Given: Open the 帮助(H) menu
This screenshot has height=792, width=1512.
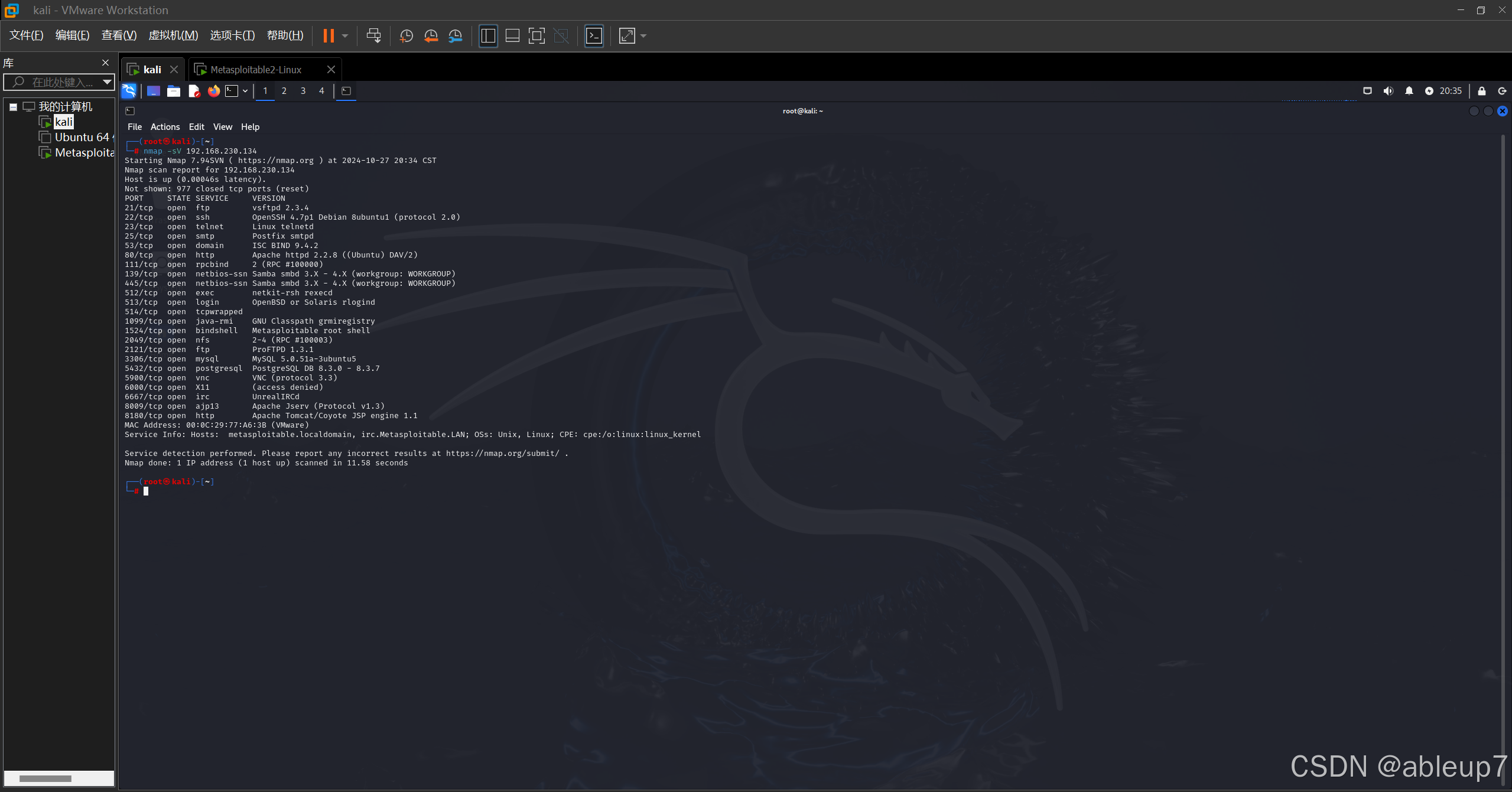Looking at the screenshot, I should (285, 35).
